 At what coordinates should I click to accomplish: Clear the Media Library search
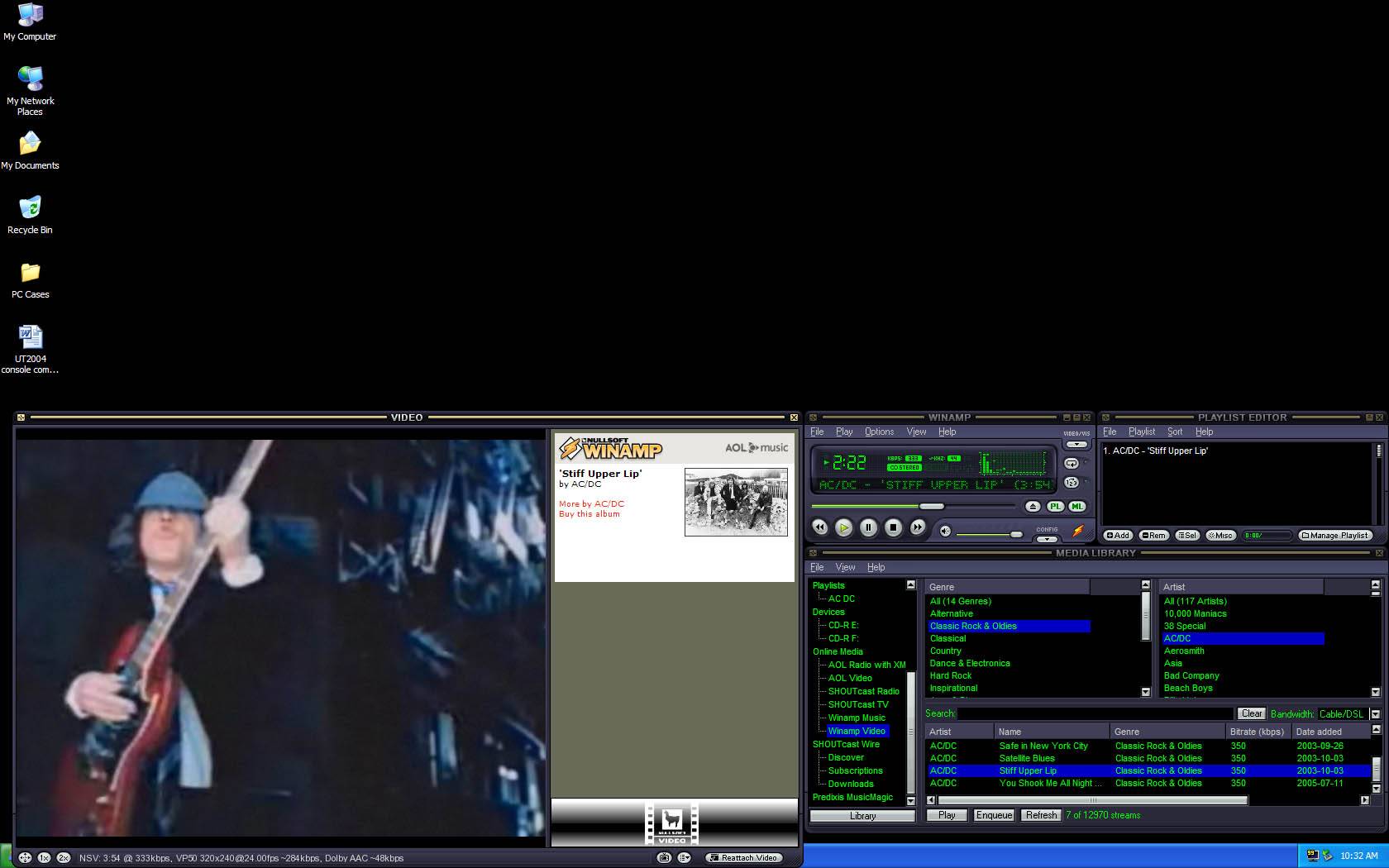point(1252,713)
